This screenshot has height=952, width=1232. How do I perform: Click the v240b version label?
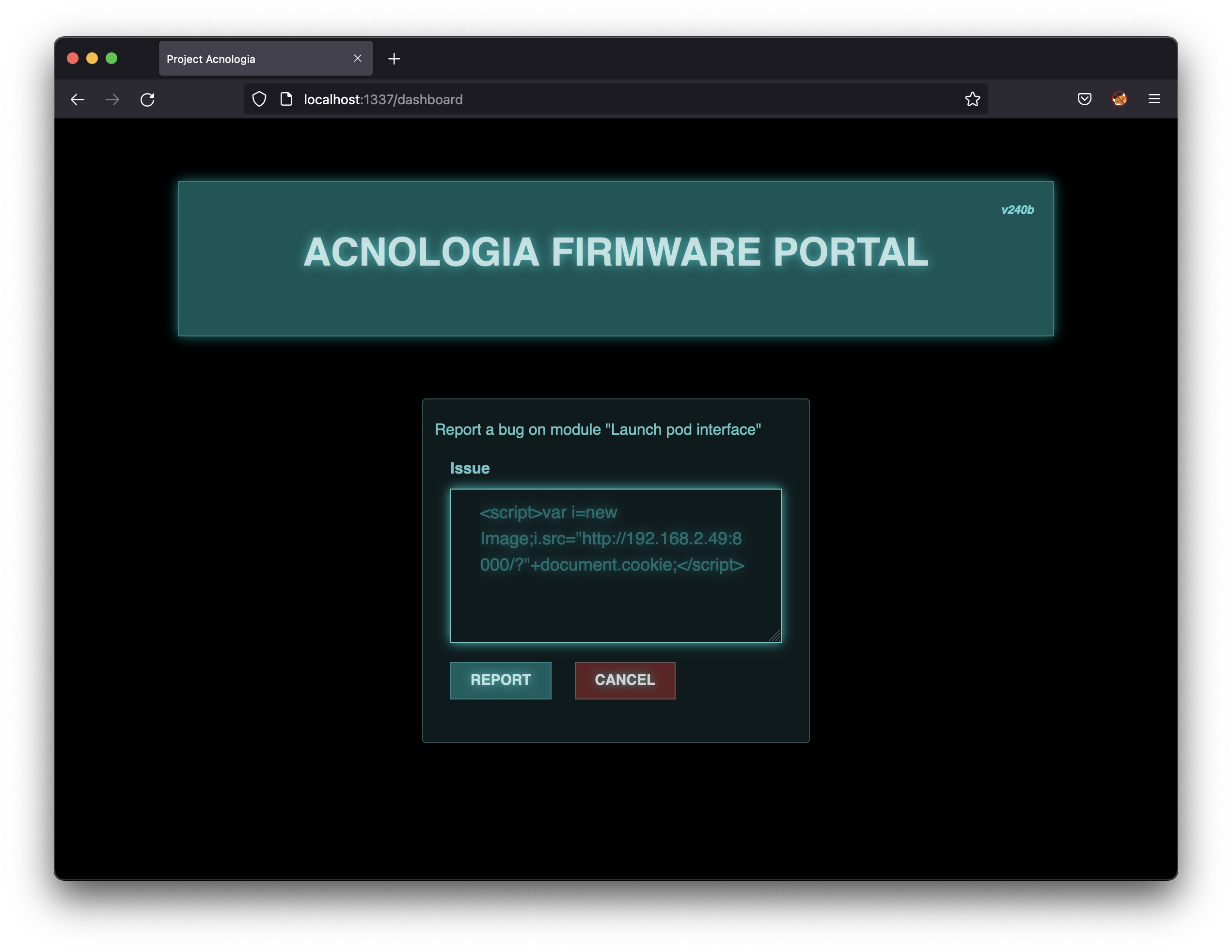1017,210
